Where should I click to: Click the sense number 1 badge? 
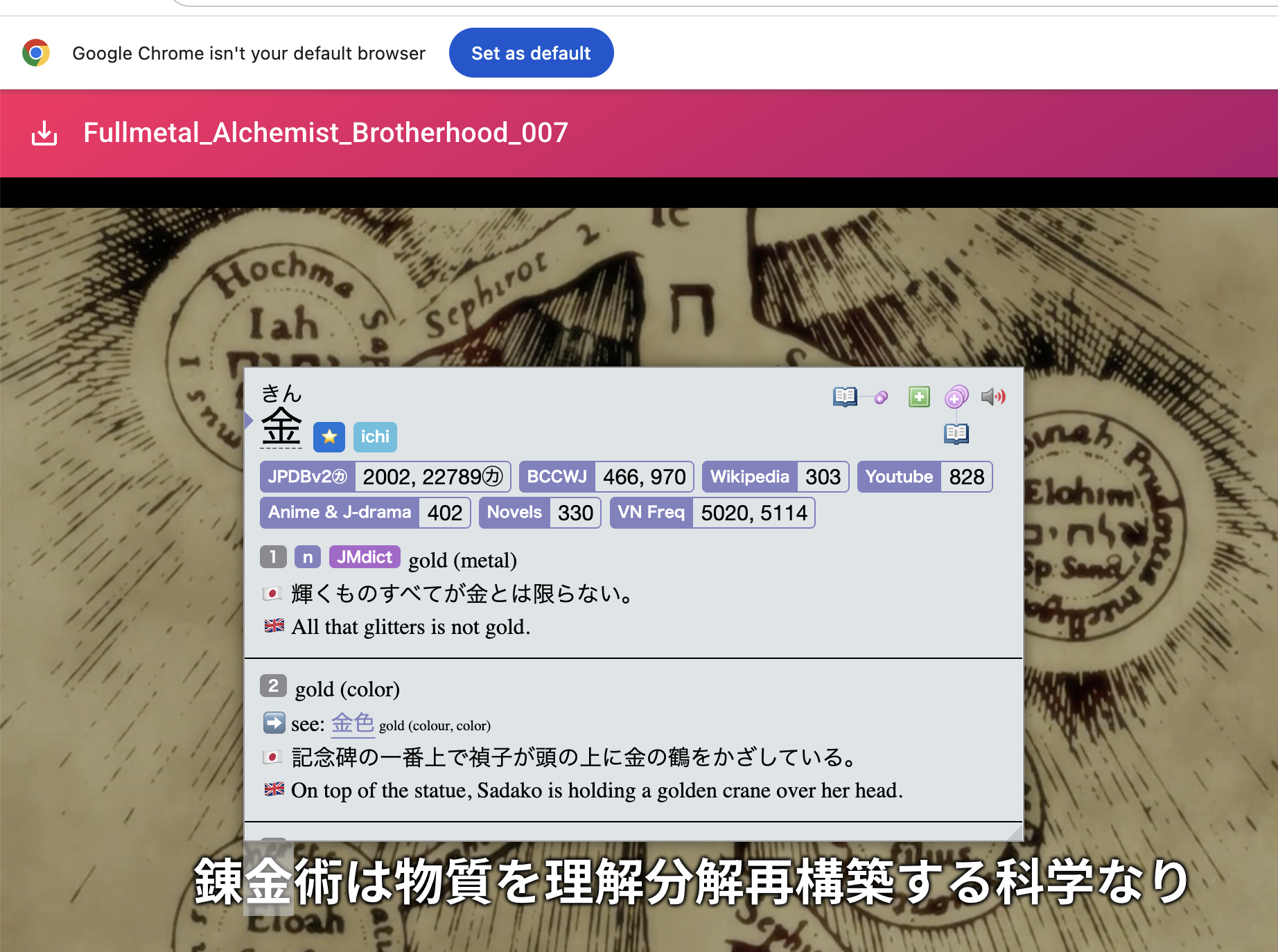(x=273, y=557)
